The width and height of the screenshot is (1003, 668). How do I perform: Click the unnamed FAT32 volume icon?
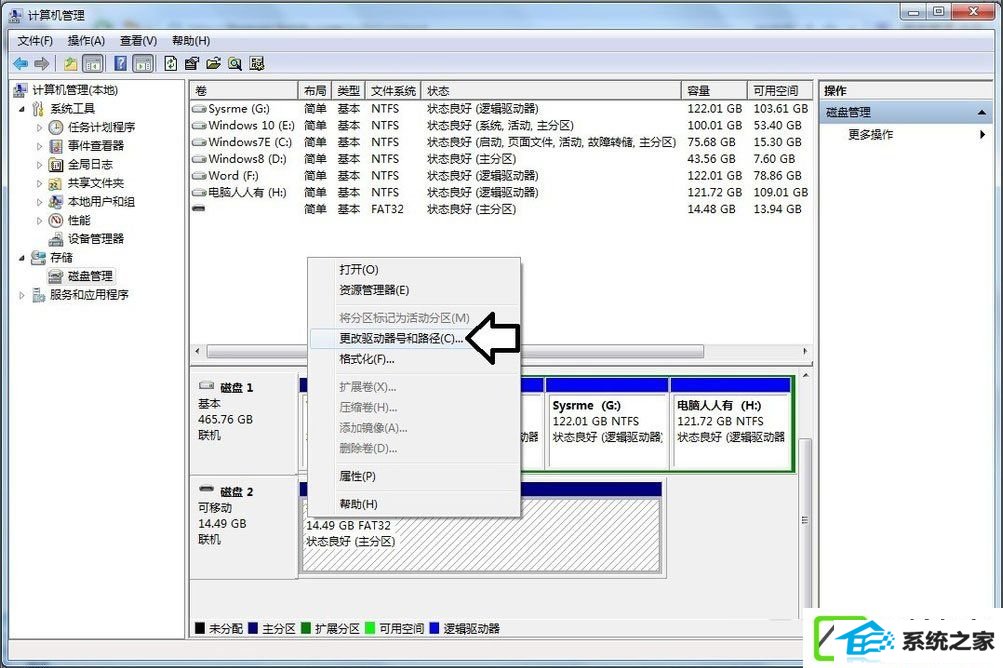[199, 209]
